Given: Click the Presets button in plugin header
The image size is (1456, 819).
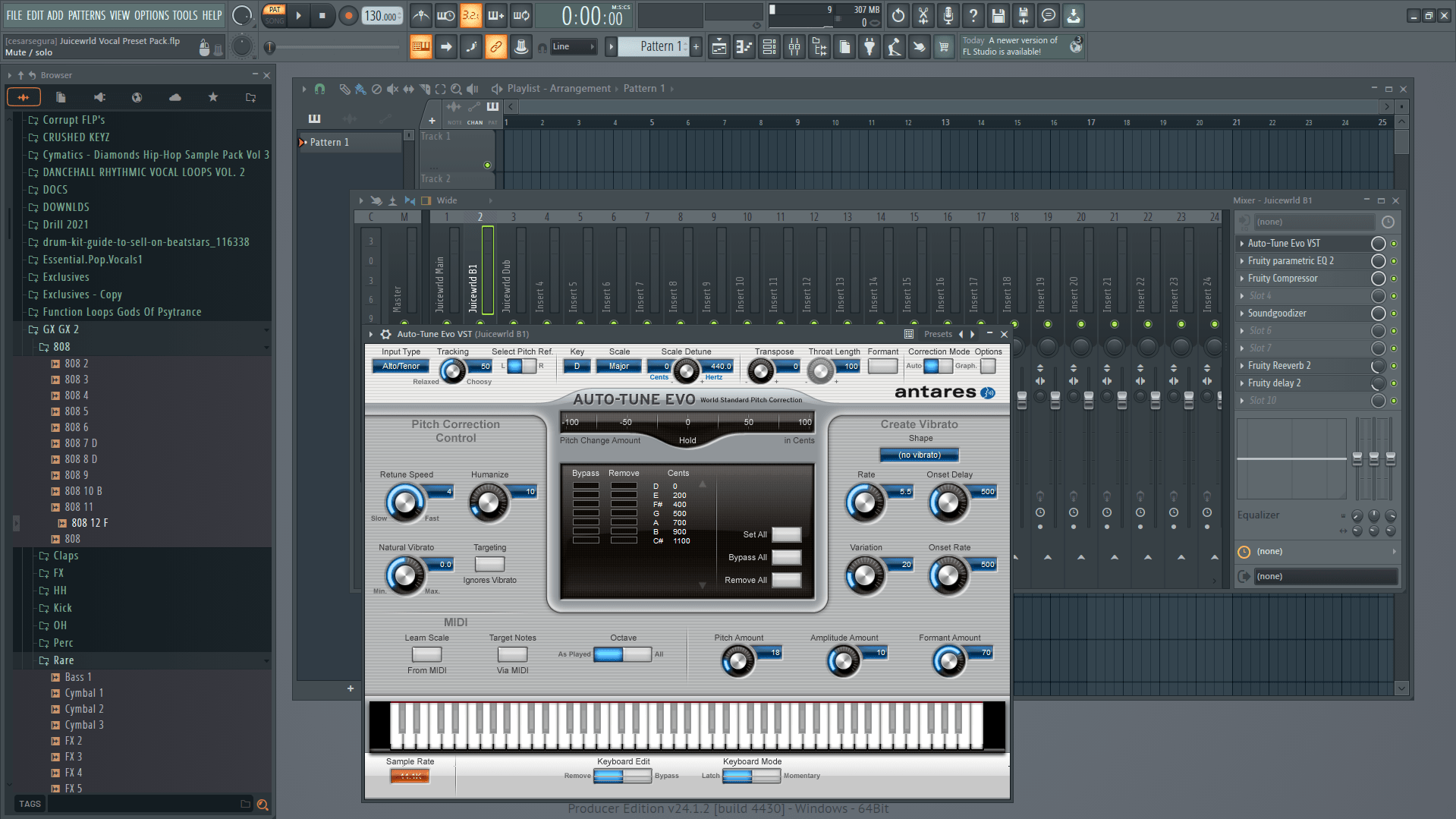Looking at the screenshot, I should tap(938, 334).
